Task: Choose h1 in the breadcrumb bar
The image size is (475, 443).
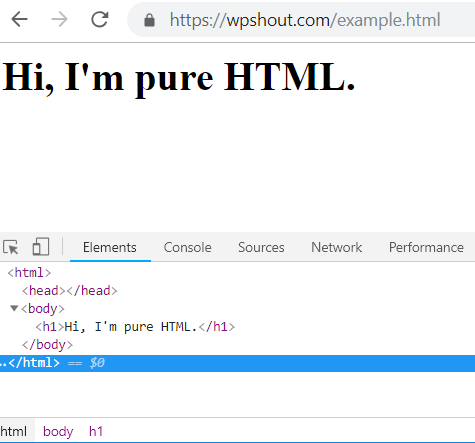Action: pos(96,431)
